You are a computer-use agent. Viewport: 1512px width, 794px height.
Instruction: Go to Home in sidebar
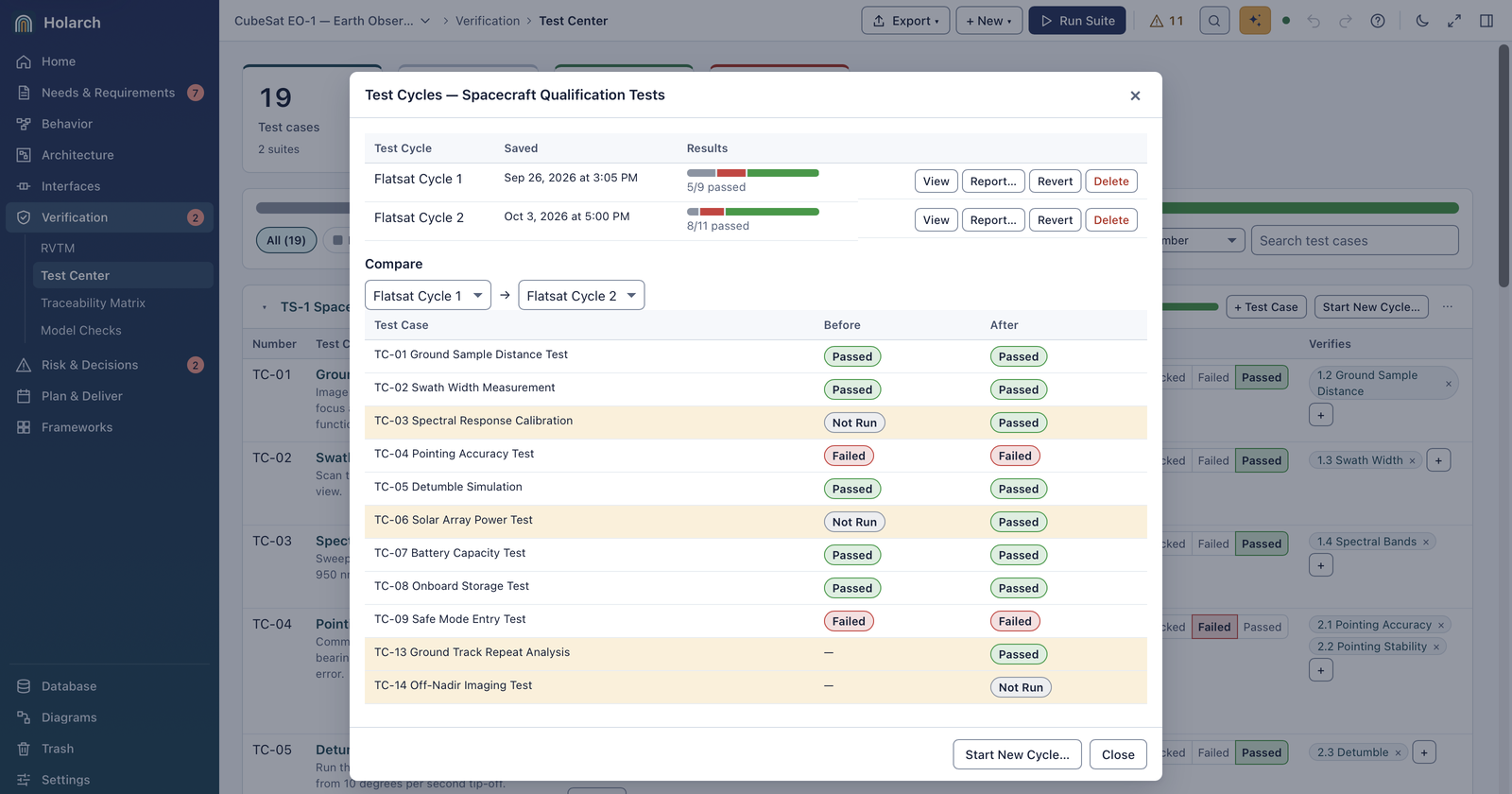coord(110,61)
